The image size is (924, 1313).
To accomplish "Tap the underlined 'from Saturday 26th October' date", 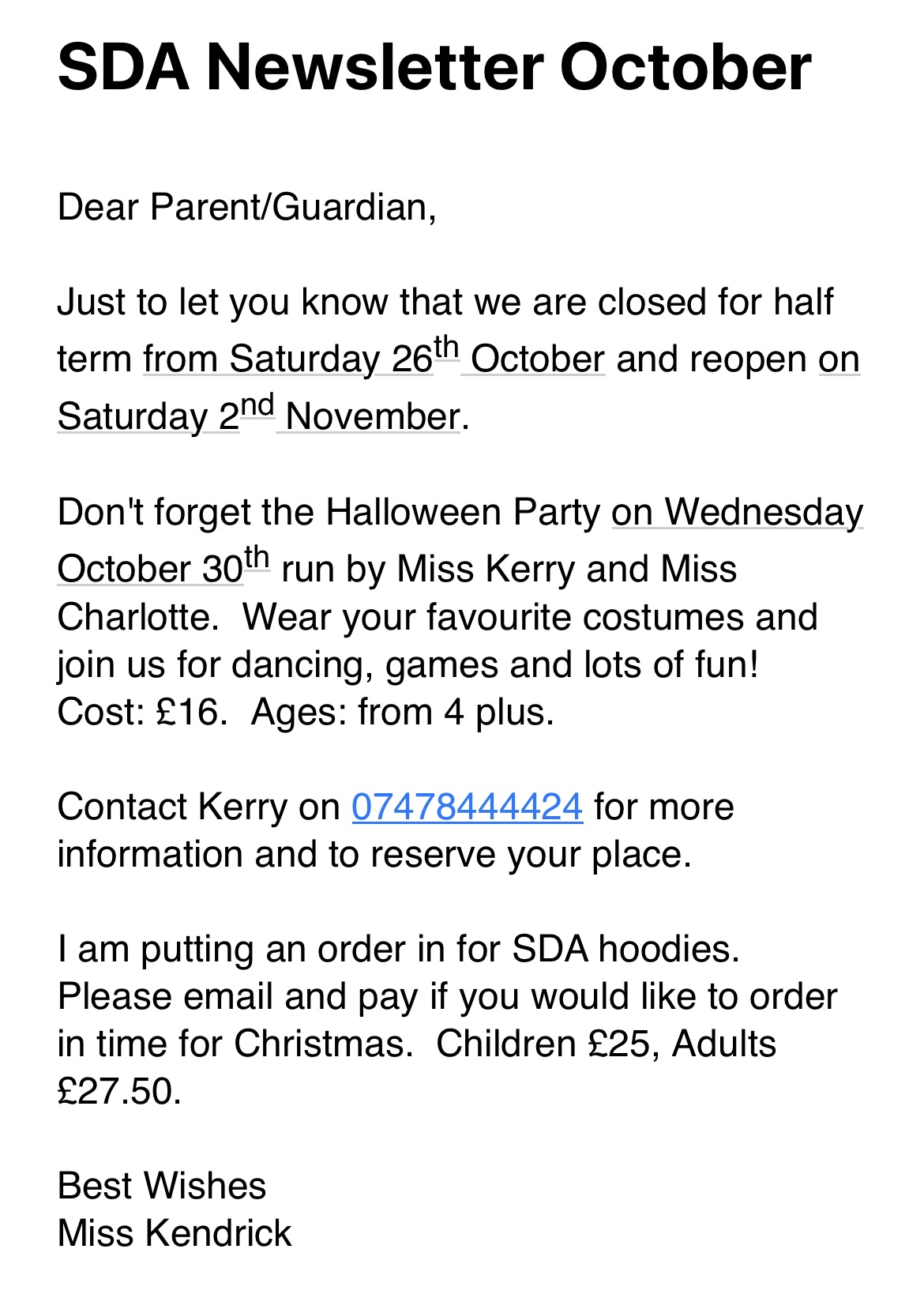I will pos(374,357).
